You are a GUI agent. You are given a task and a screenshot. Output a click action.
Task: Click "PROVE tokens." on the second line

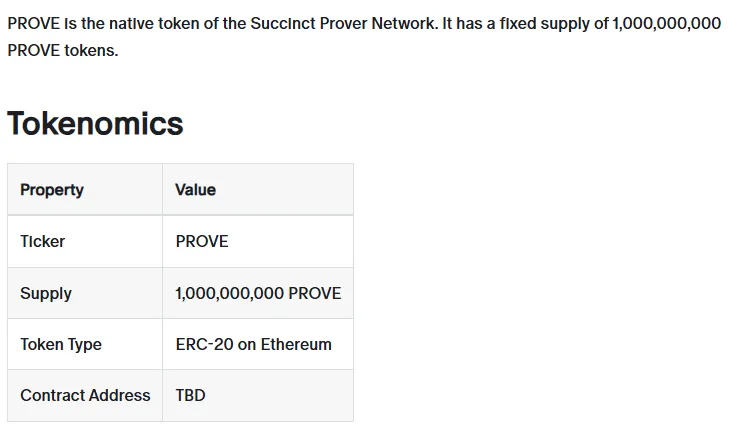coord(62,50)
